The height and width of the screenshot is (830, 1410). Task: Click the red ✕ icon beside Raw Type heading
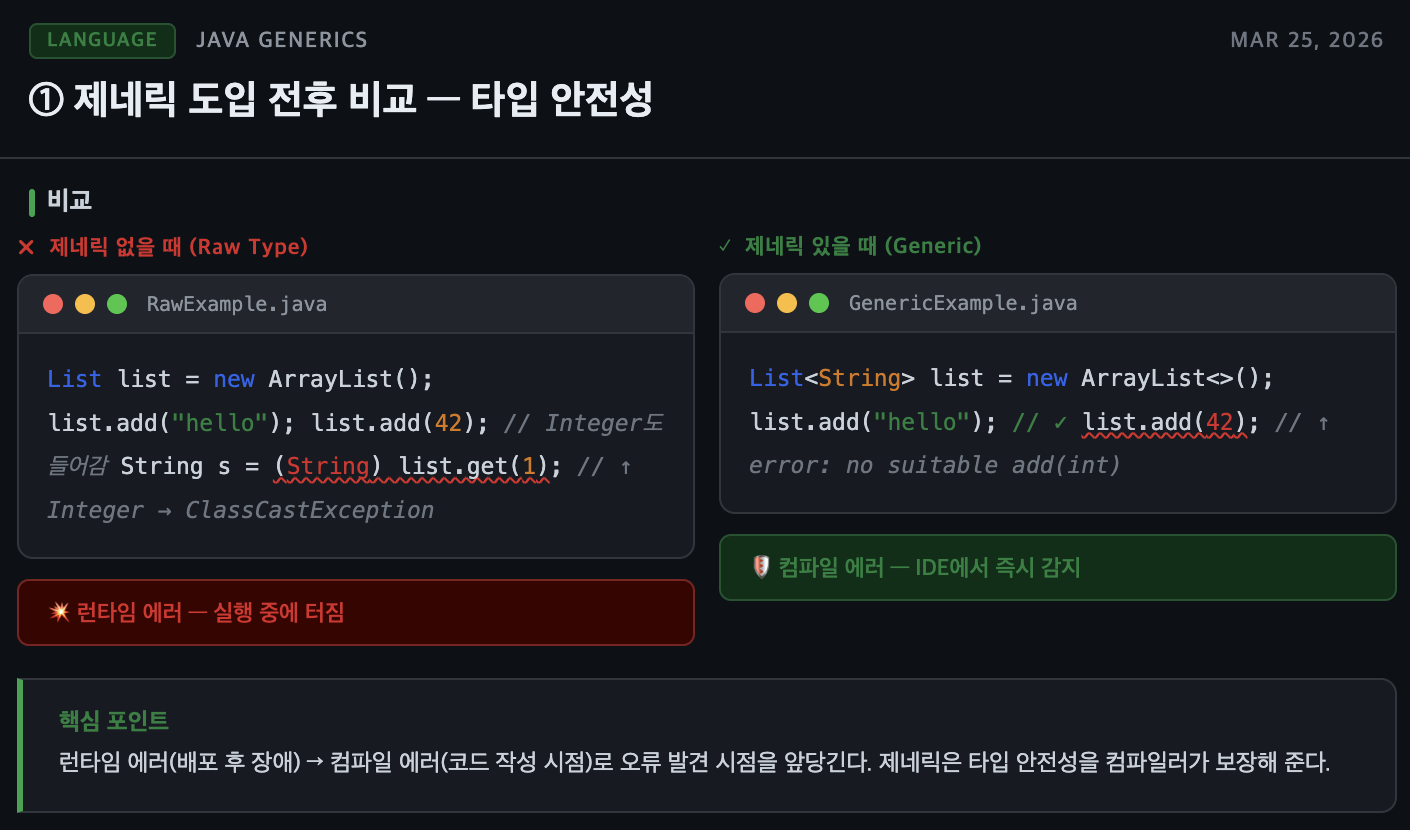click(26, 247)
